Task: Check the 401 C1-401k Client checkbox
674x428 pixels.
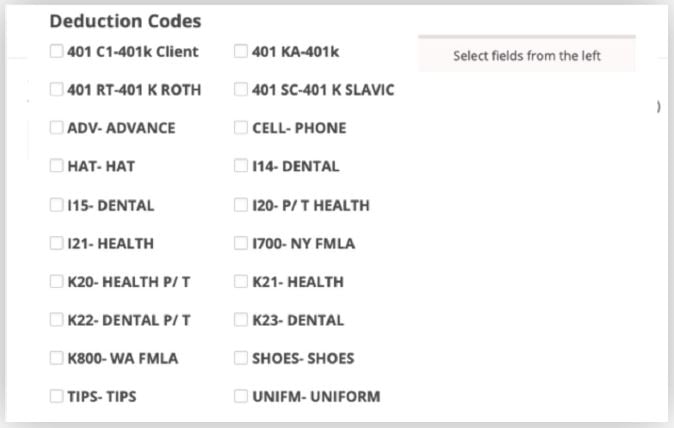Action: tap(57, 52)
